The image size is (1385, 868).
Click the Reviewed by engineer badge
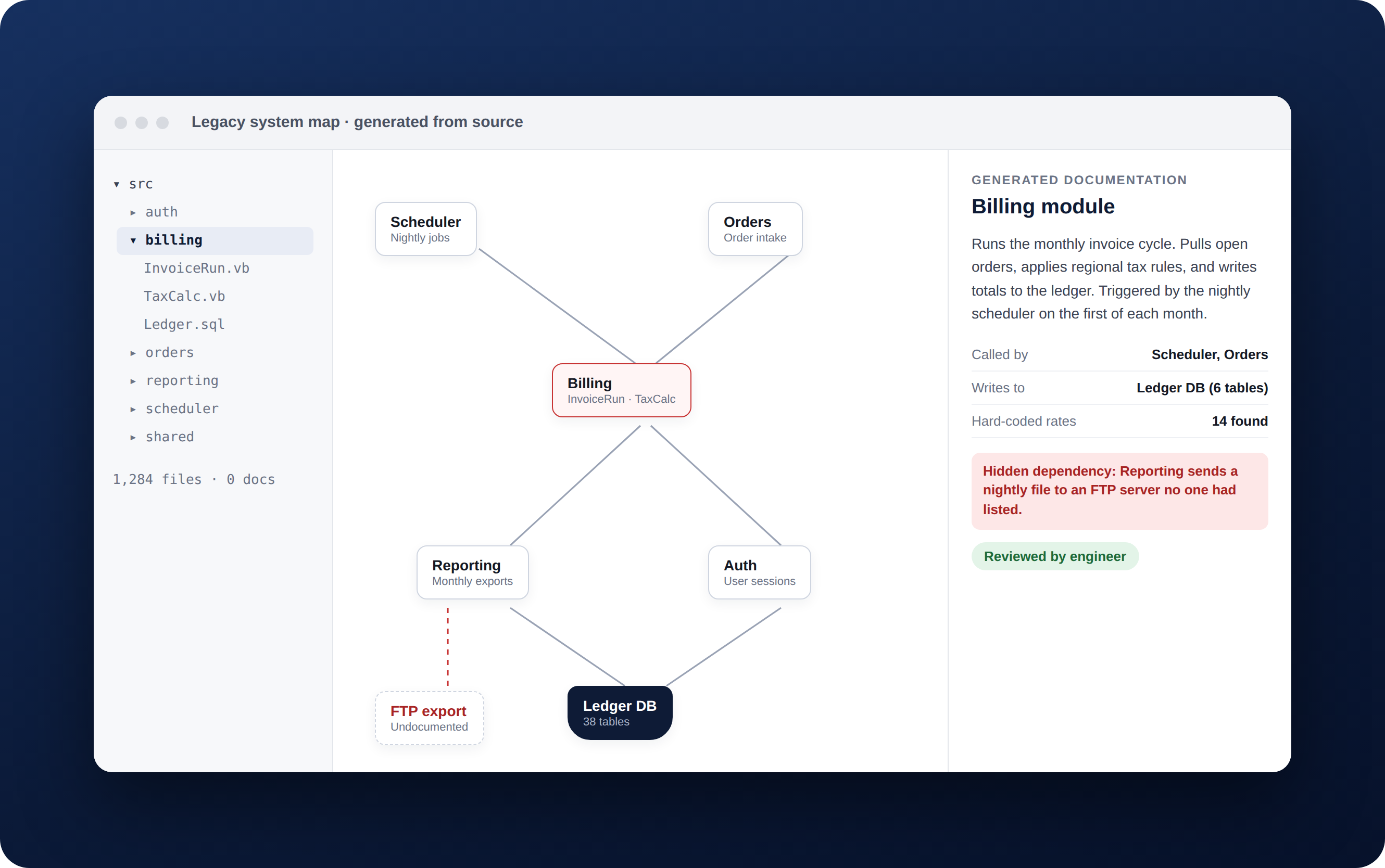pos(1055,556)
